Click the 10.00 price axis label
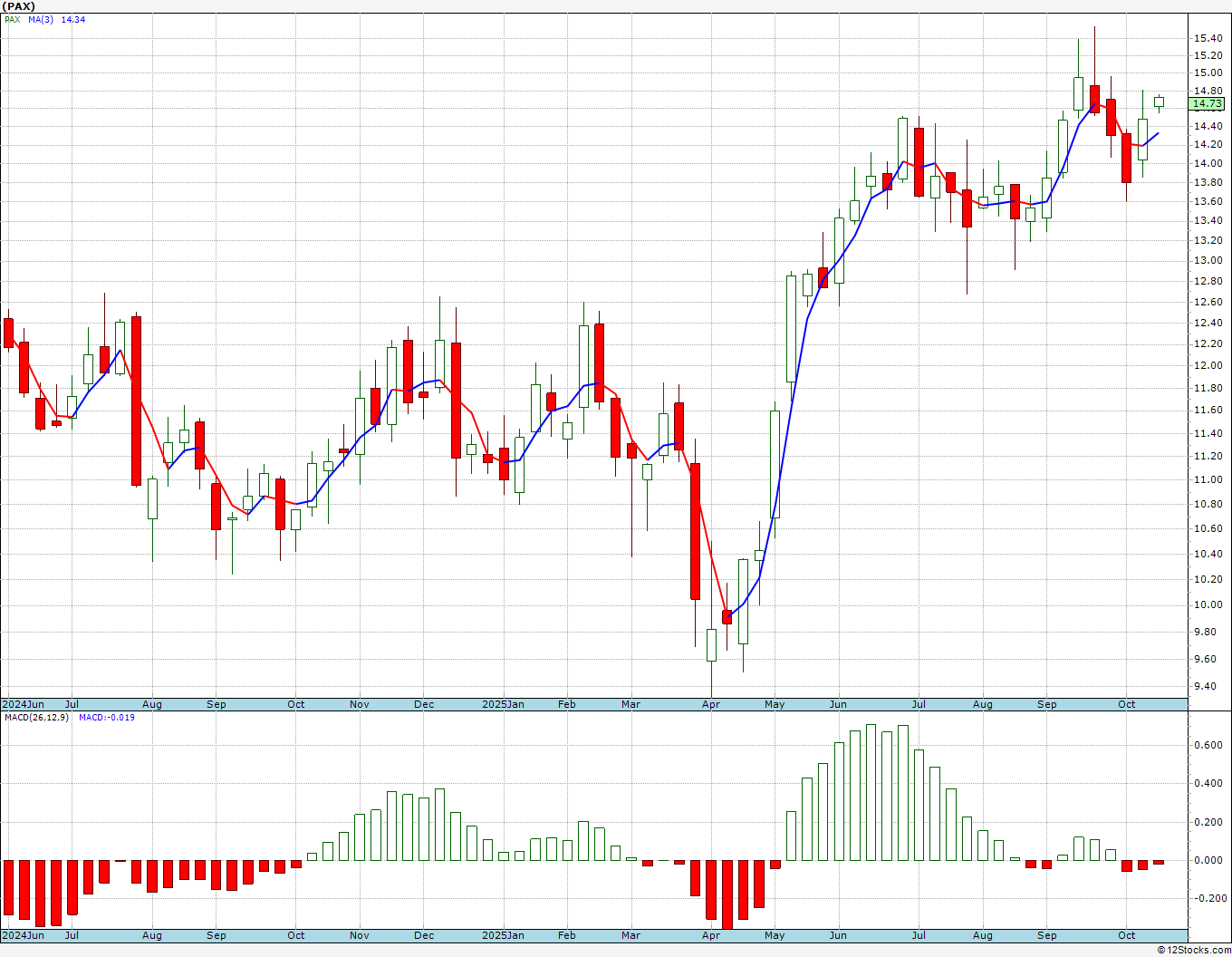This screenshot has height=957, width=1232. click(1208, 604)
